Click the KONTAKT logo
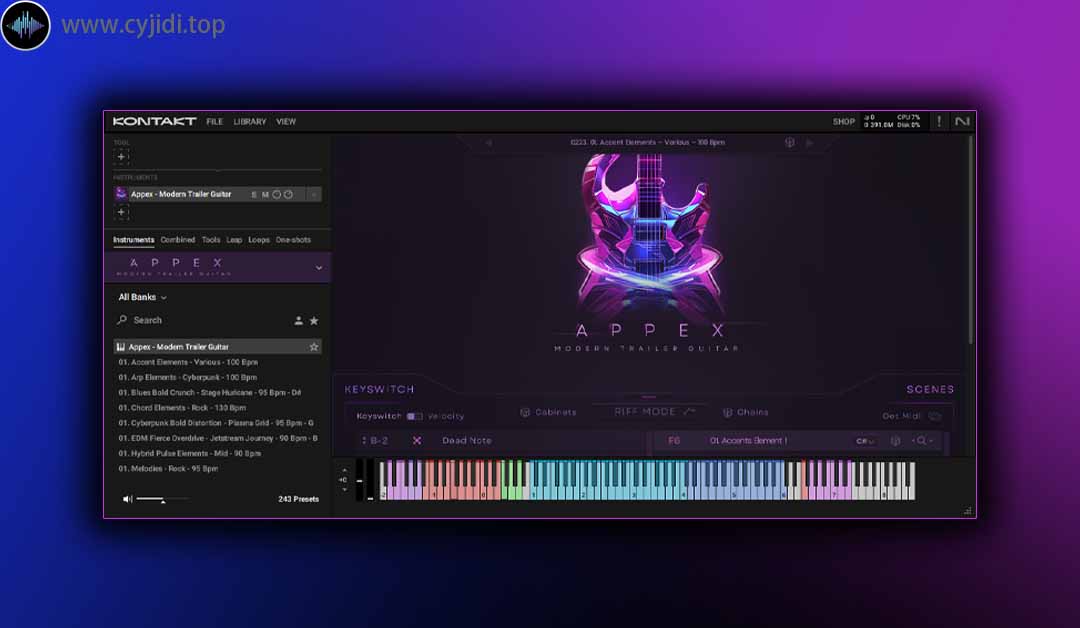This screenshot has height=628, width=1080. point(154,121)
